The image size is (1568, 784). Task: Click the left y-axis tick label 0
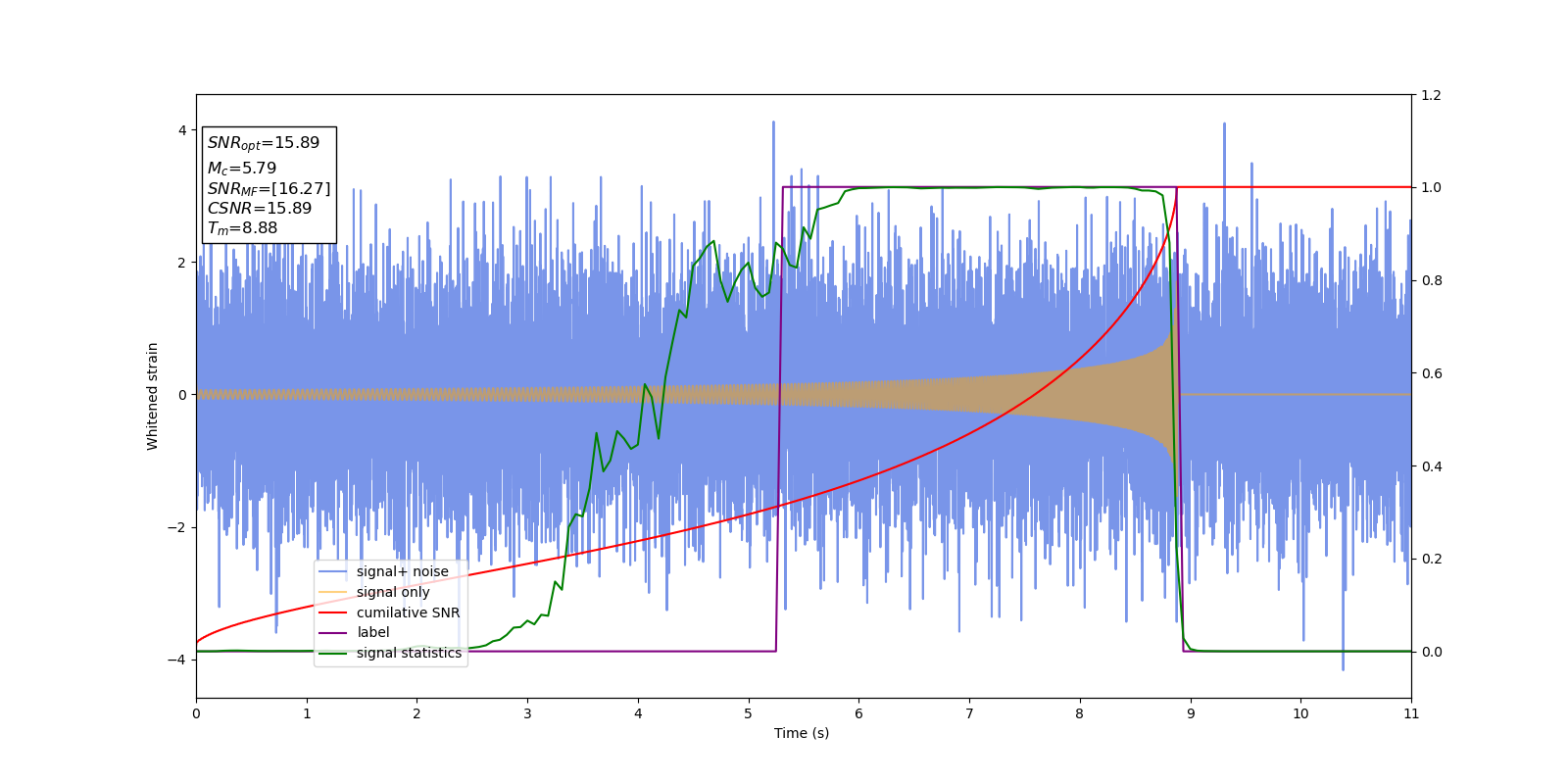tap(182, 395)
